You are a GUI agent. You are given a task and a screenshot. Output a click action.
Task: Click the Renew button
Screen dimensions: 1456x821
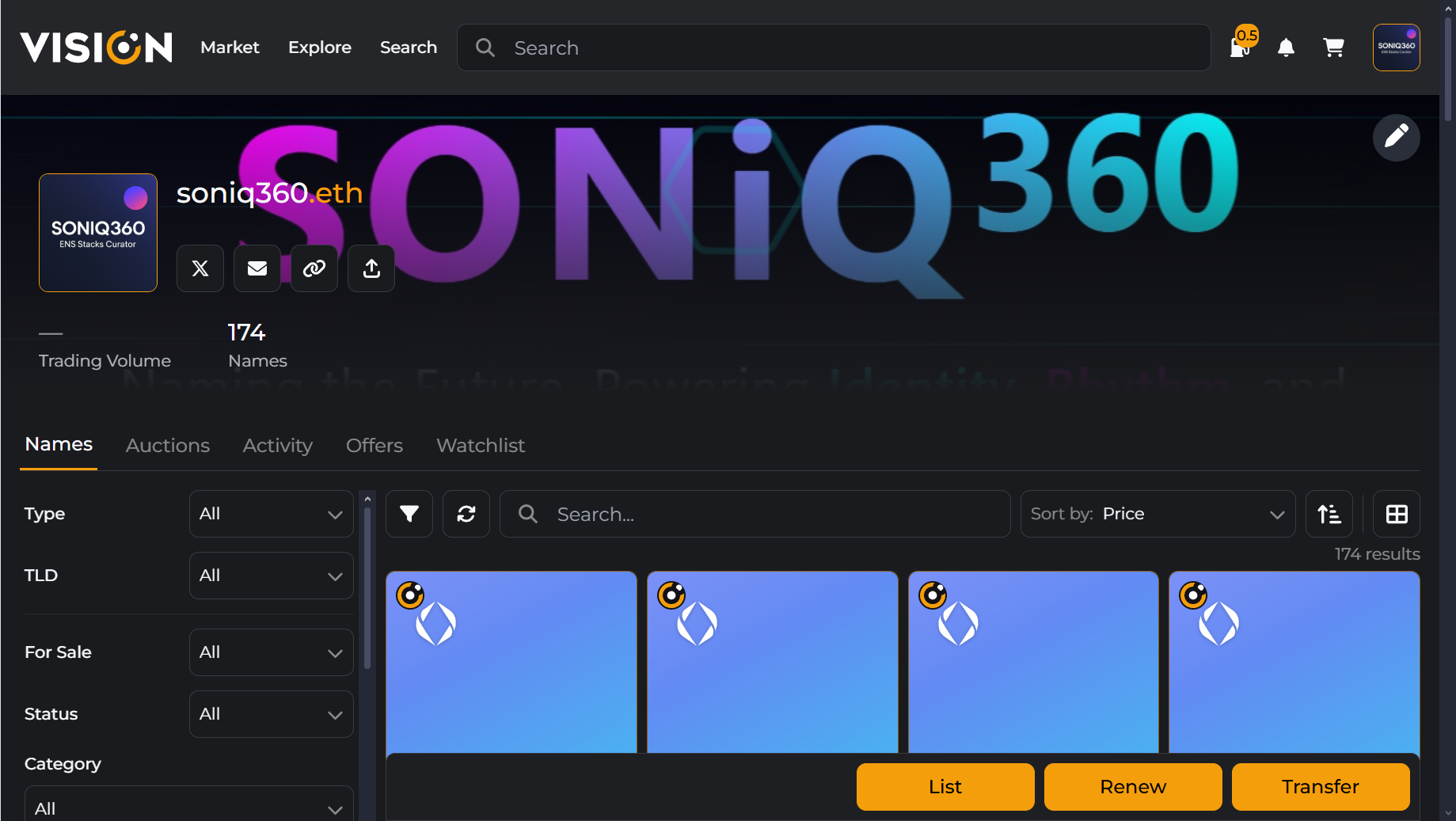point(1133,787)
